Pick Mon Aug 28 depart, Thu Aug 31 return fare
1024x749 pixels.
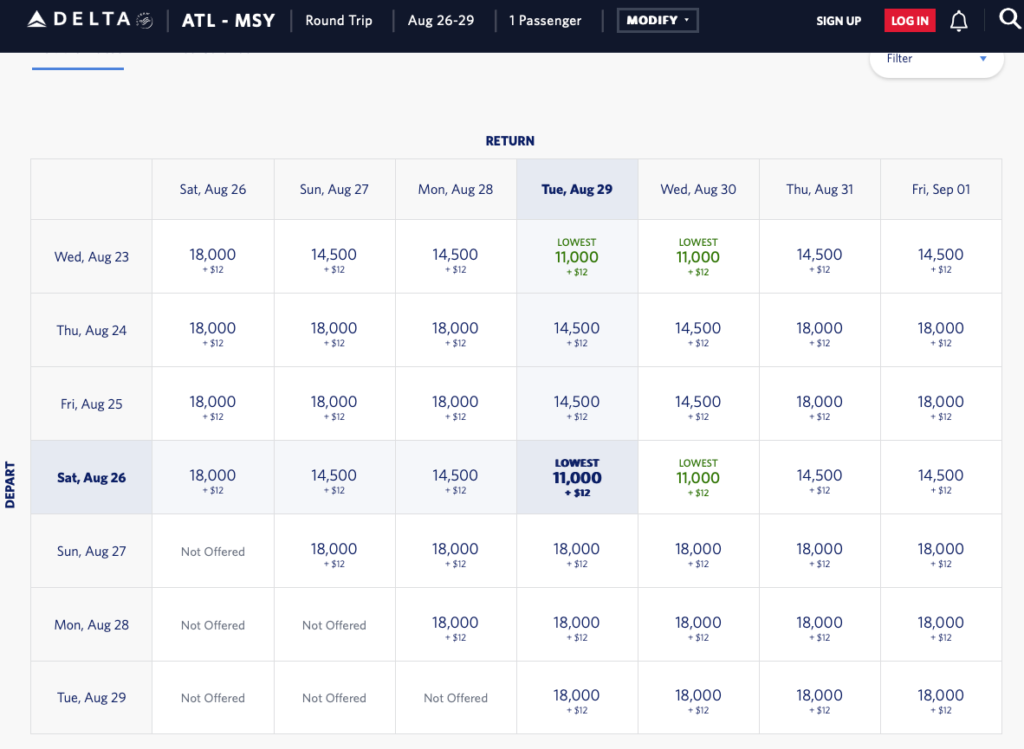coord(820,625)
